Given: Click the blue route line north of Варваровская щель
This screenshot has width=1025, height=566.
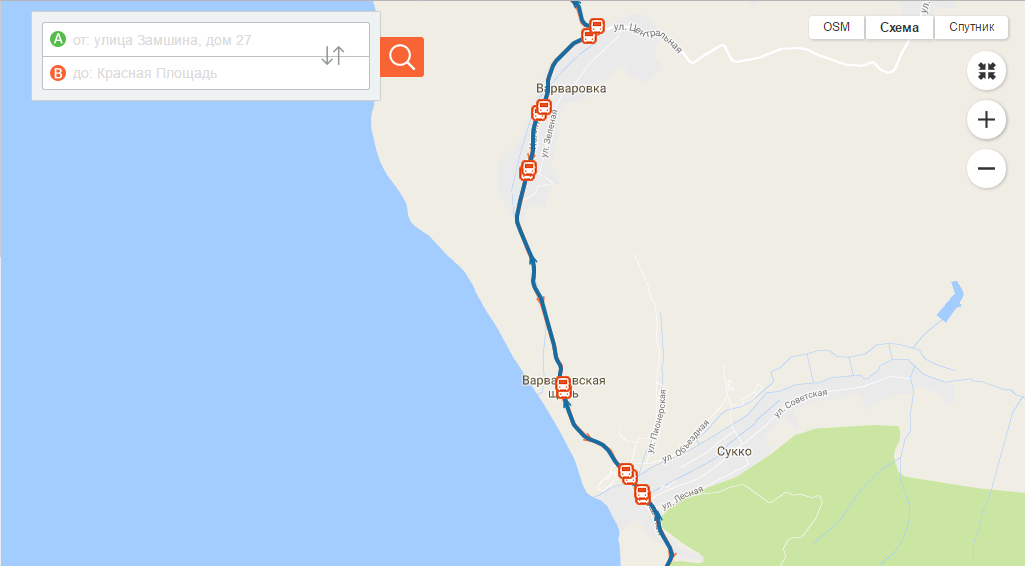Looking at the screenshot, I should (548, 320).
